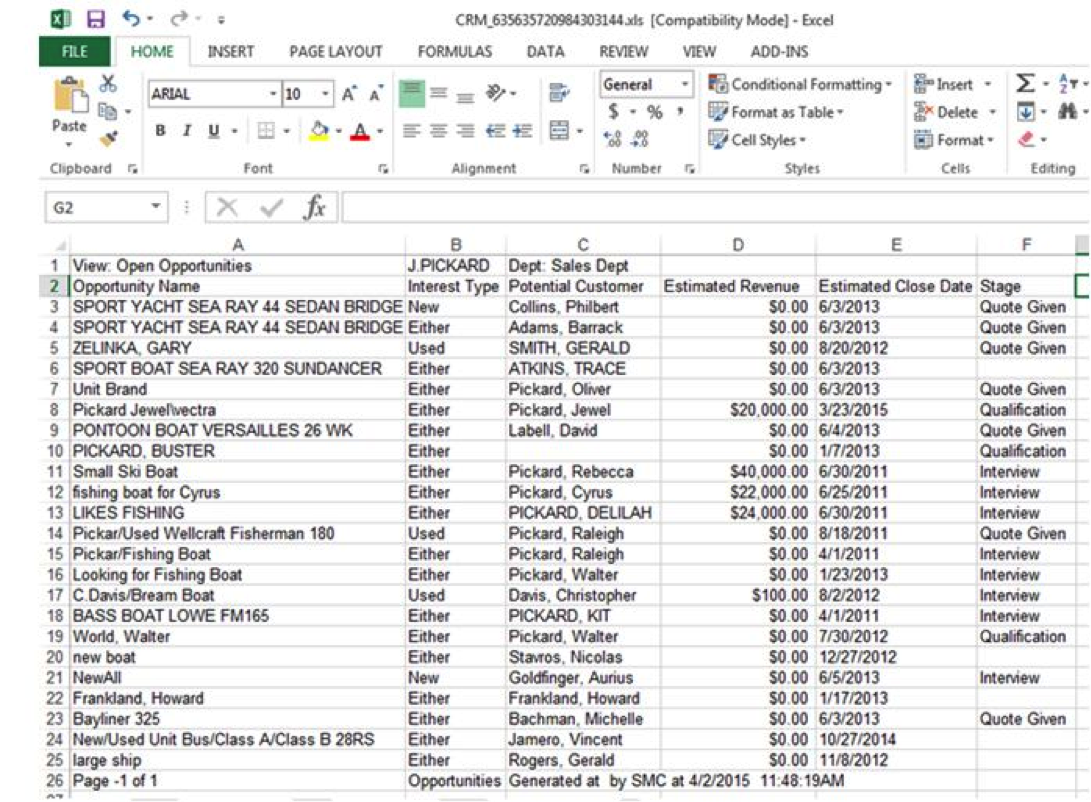
Task: Toggle Underline formatting
Action: pos(214,130)
